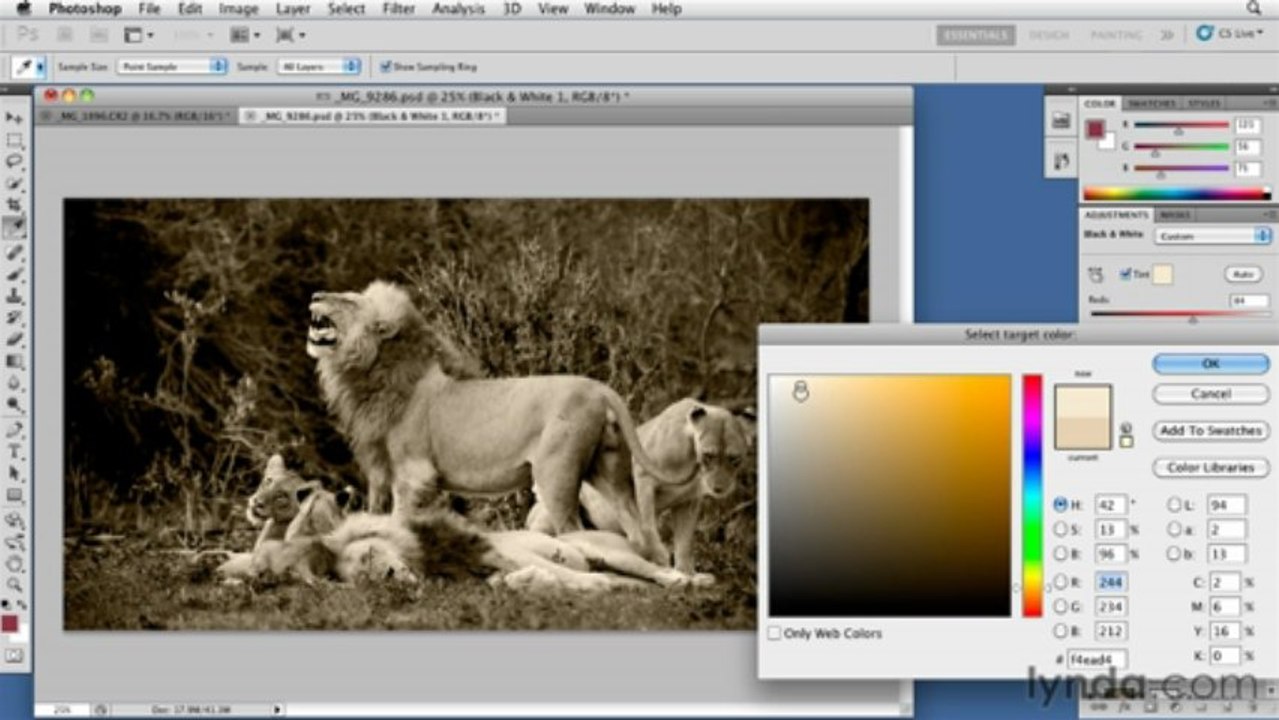Viewport: 1279px width, 720px height.
Task: Expand more workspaces chevron
Action: 1167,35
